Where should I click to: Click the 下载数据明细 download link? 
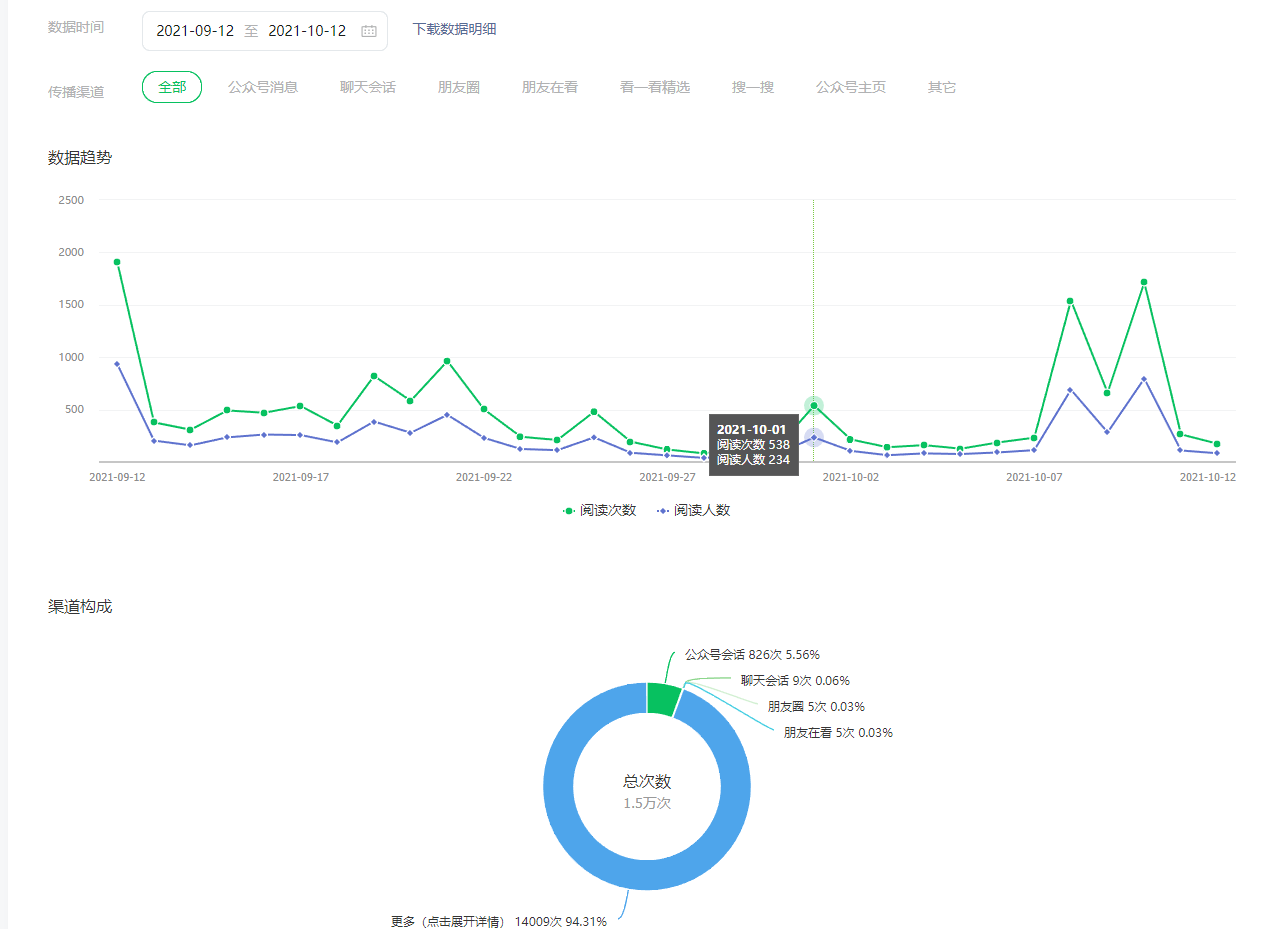[454, 29]
